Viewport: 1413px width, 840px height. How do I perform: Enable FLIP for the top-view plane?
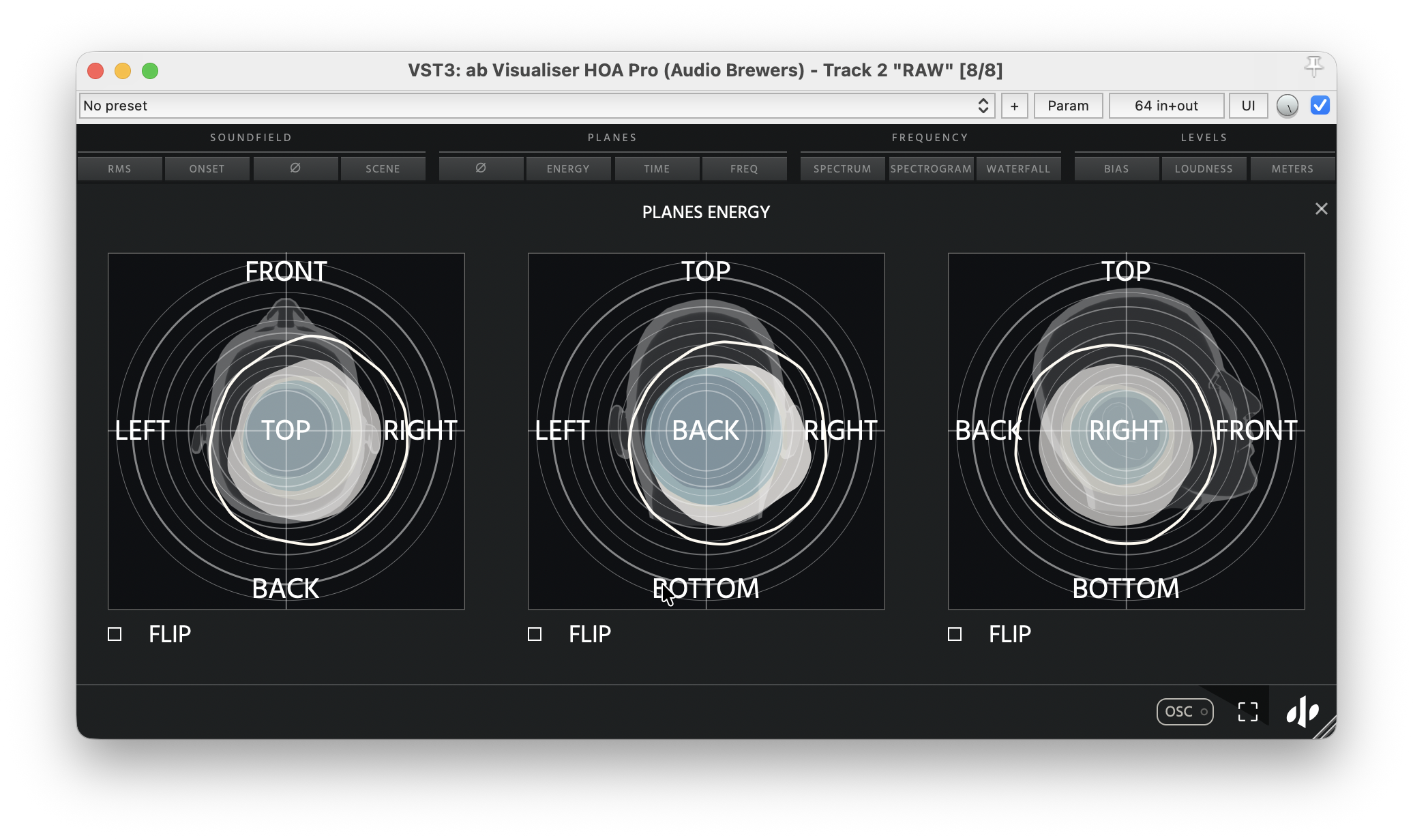pyautogui.click(x=115, y=634)
